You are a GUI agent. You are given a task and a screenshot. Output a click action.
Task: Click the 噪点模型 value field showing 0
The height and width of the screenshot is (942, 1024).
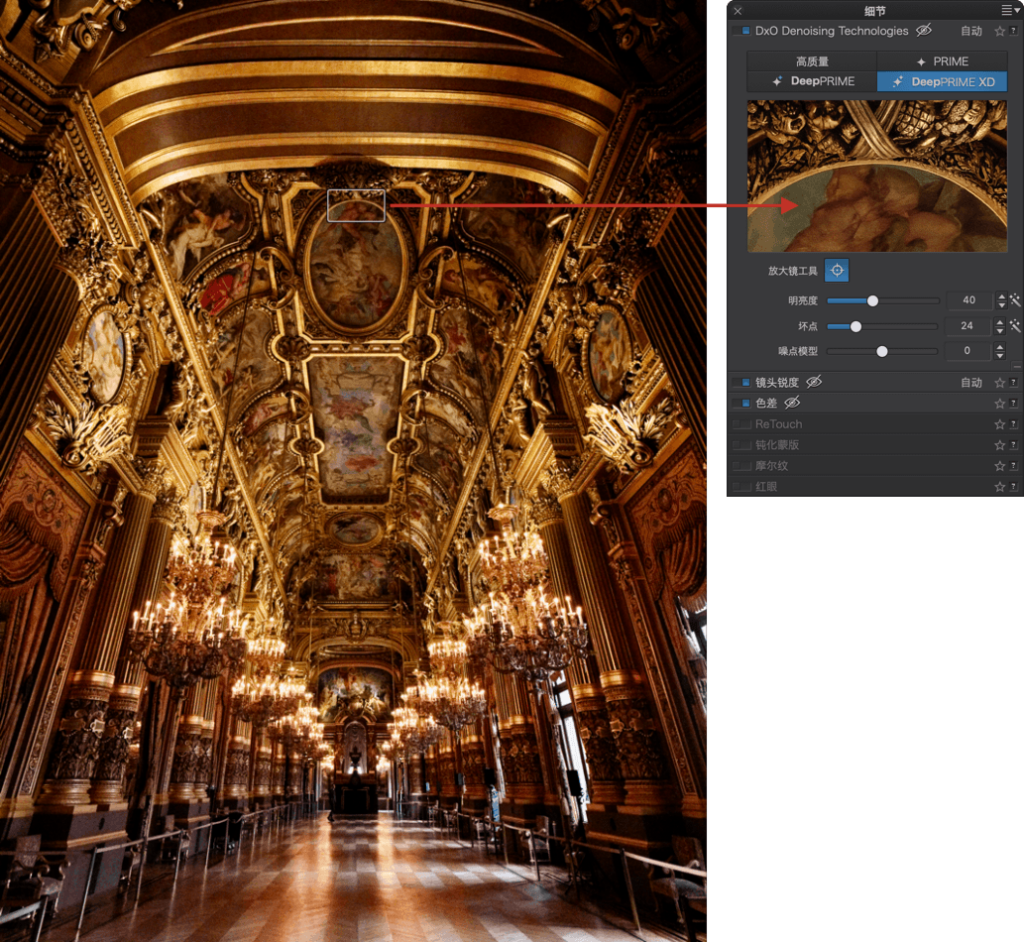(967, 351)
